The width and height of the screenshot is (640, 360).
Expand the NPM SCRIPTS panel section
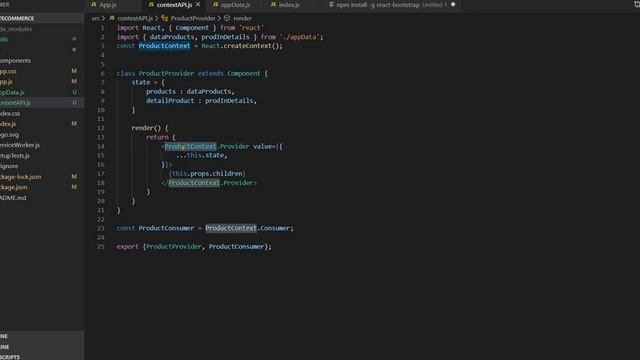pyautogui.click(x=42, y=357)
